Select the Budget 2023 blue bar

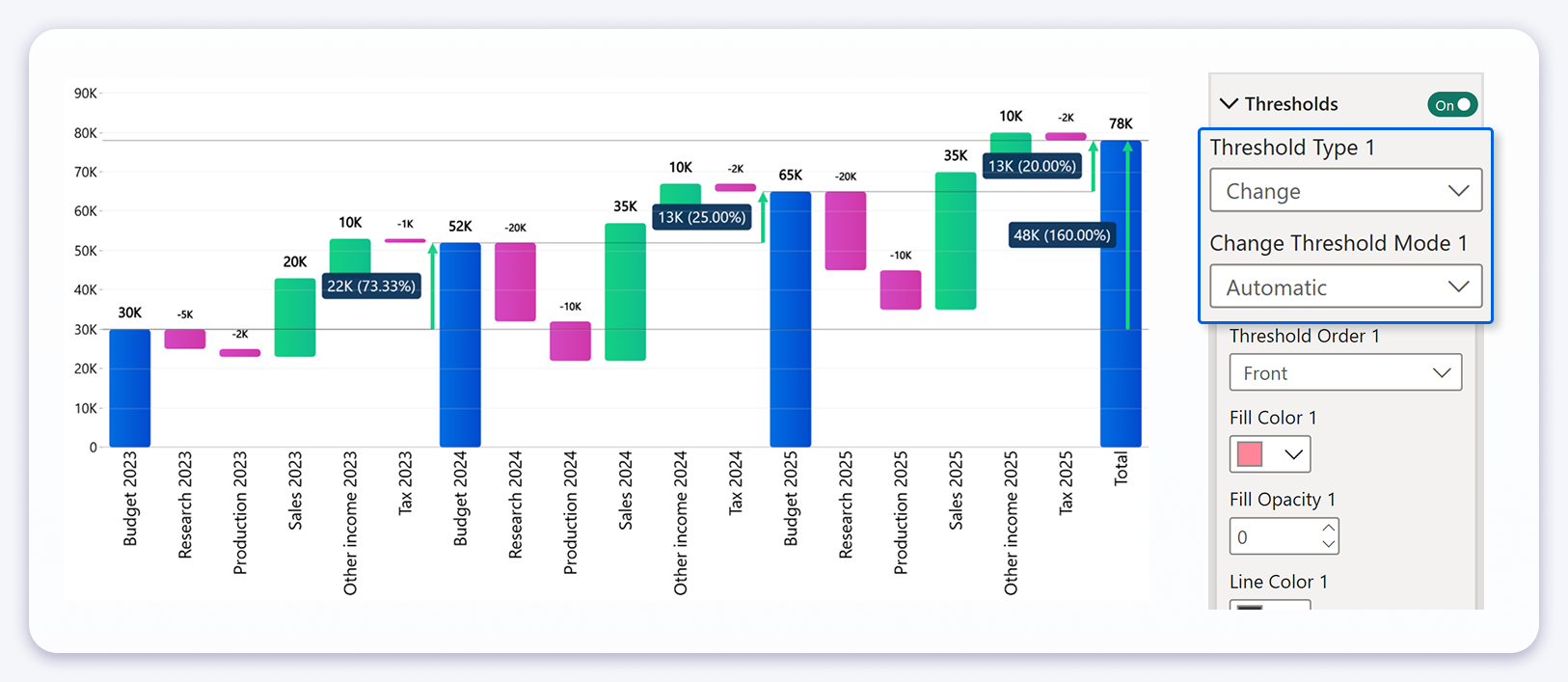129,388
